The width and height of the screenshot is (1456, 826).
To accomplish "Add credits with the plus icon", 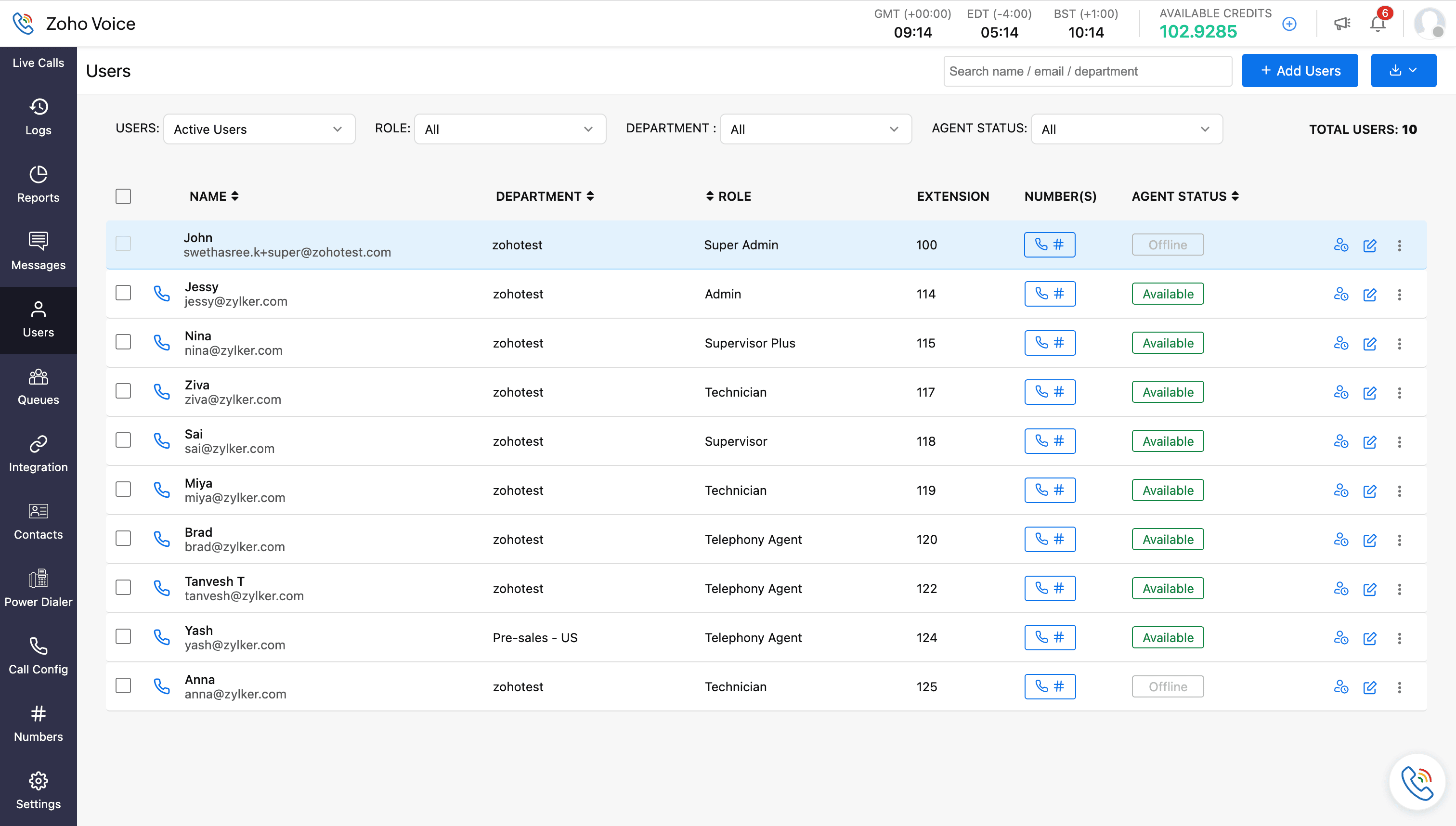I will click(1289, 24).
